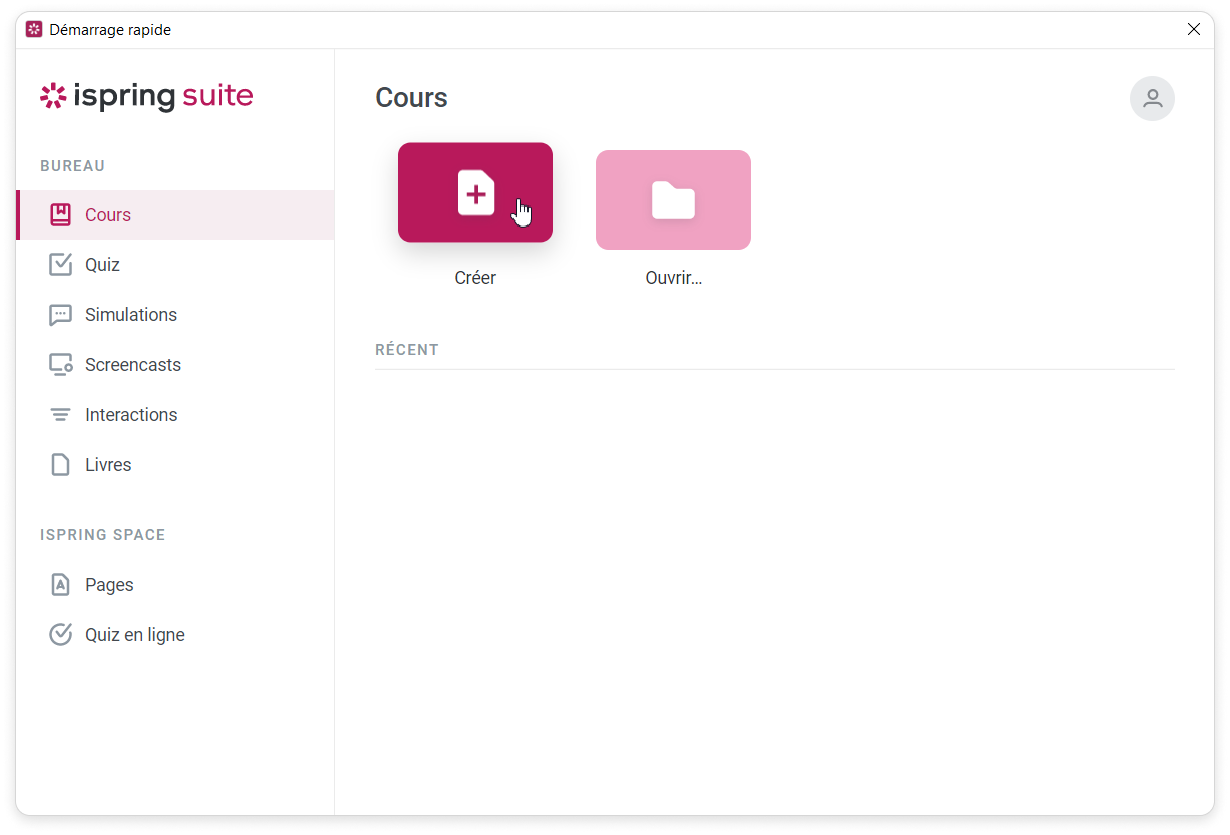The height and width of the screenshot is (835, 1230).
Task: Choose the Interactions text in sidebar
Action: coord(131,415)
